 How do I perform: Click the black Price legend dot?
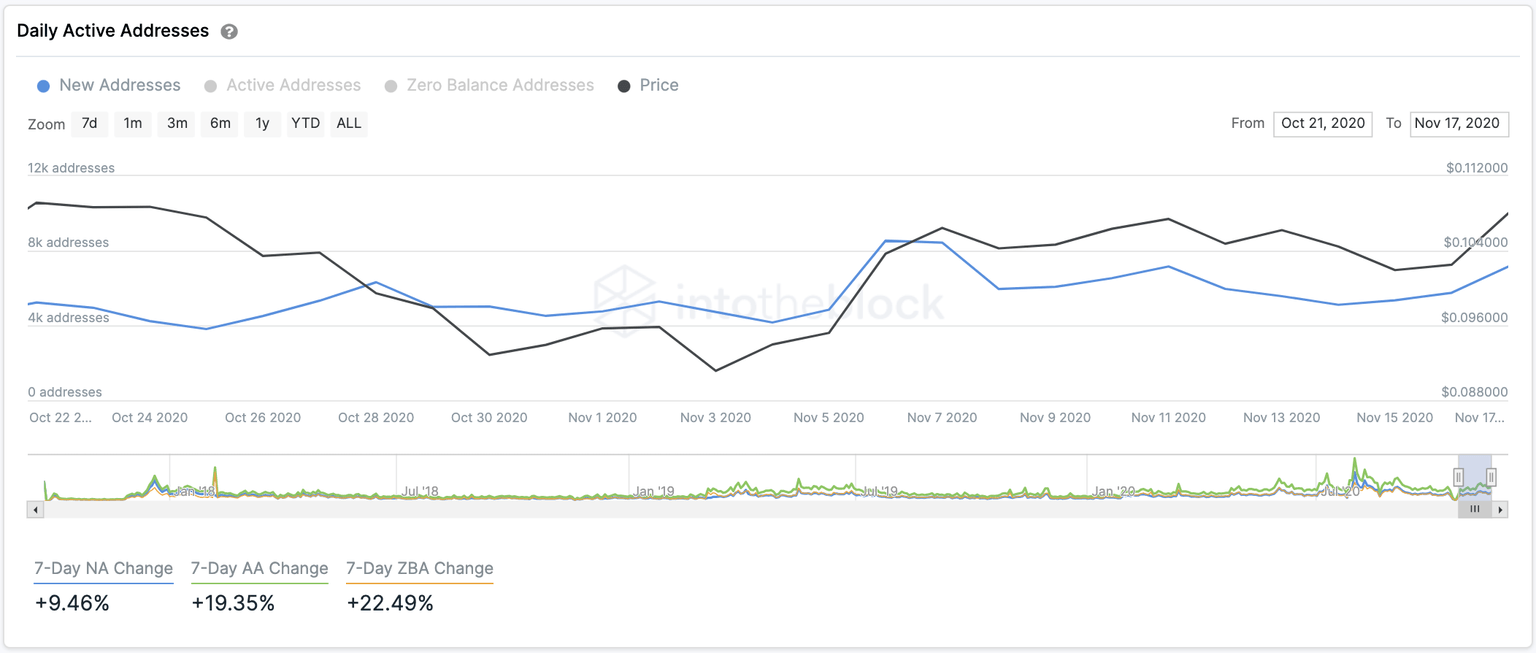point(625,85)
